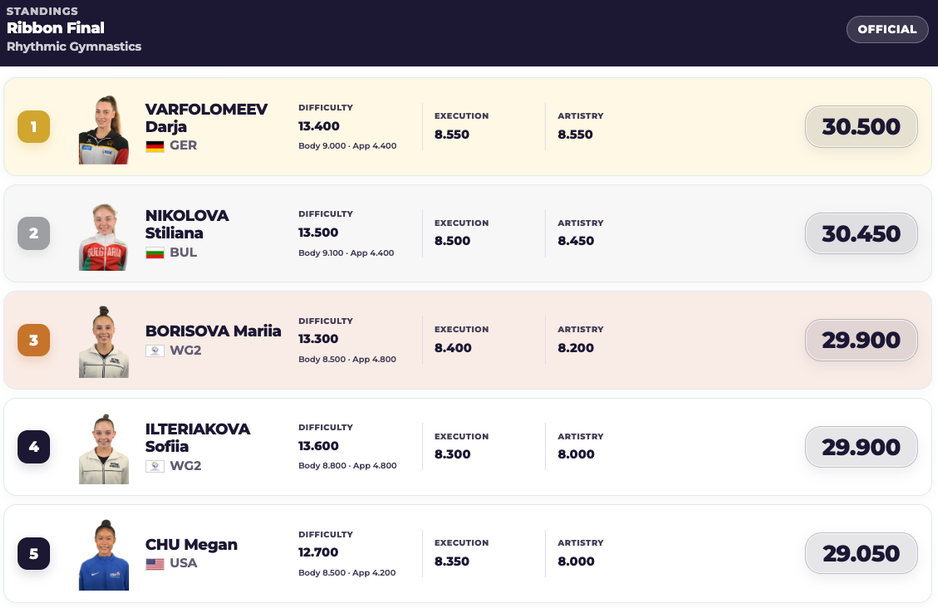
Task: Open Megan Chu's athlete photo
Action: tap(103, 555)
